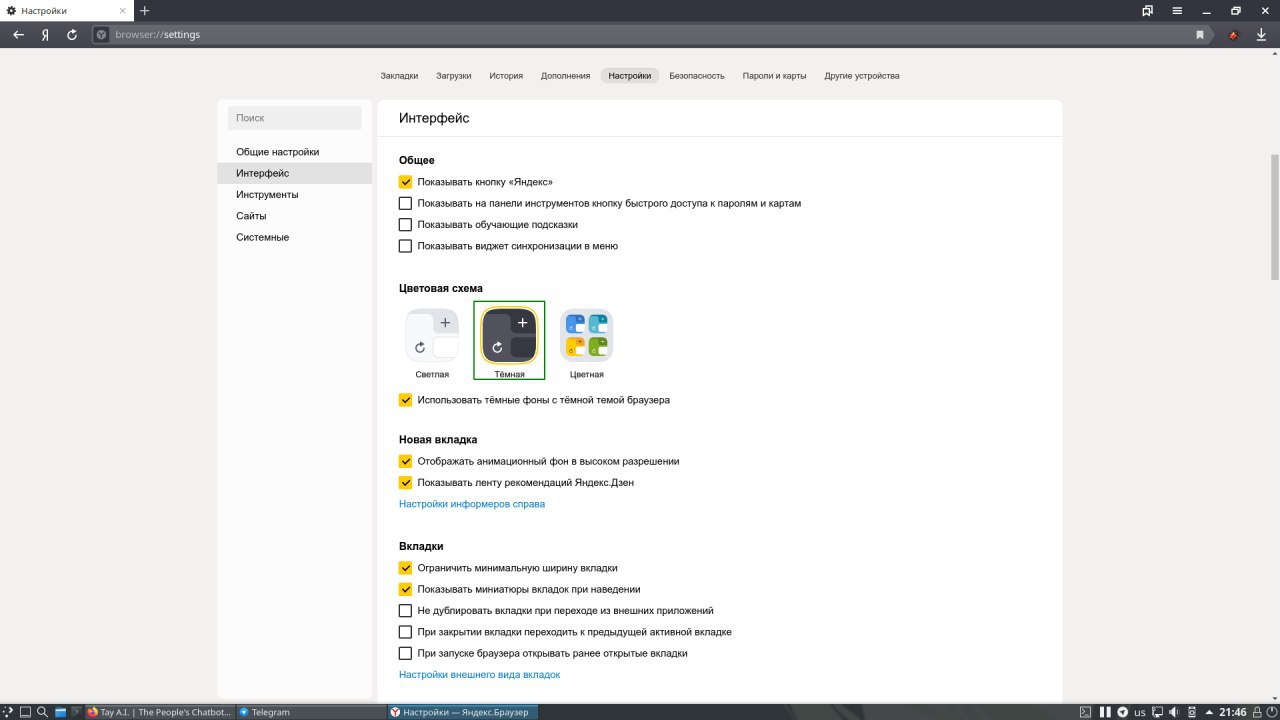Screen dimensions: 1280x720
Task: Open 'Настройки информеров справа' link
Action: click(x=472, y=504)
